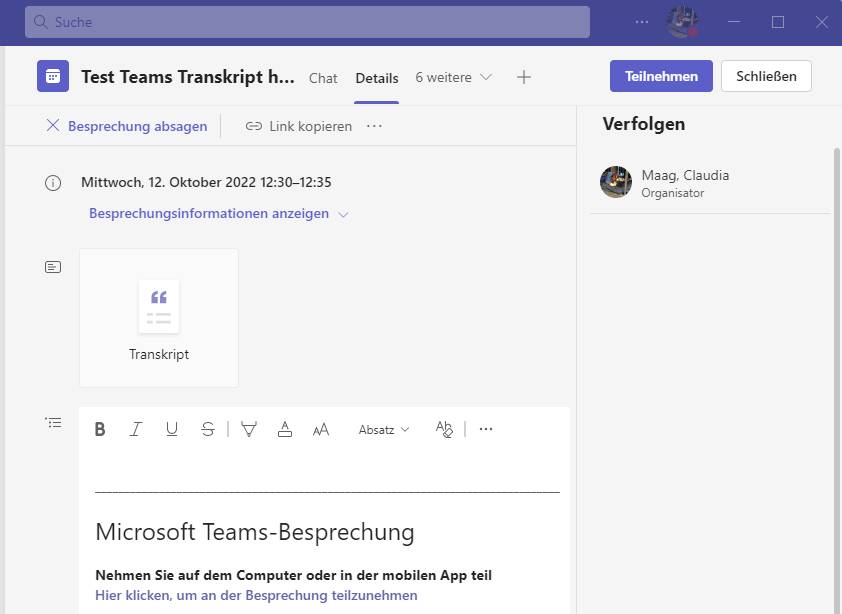This screenshot has height=614, width=842.
Task: Toggle bold formatting in the editor
Action: point(100,429)
